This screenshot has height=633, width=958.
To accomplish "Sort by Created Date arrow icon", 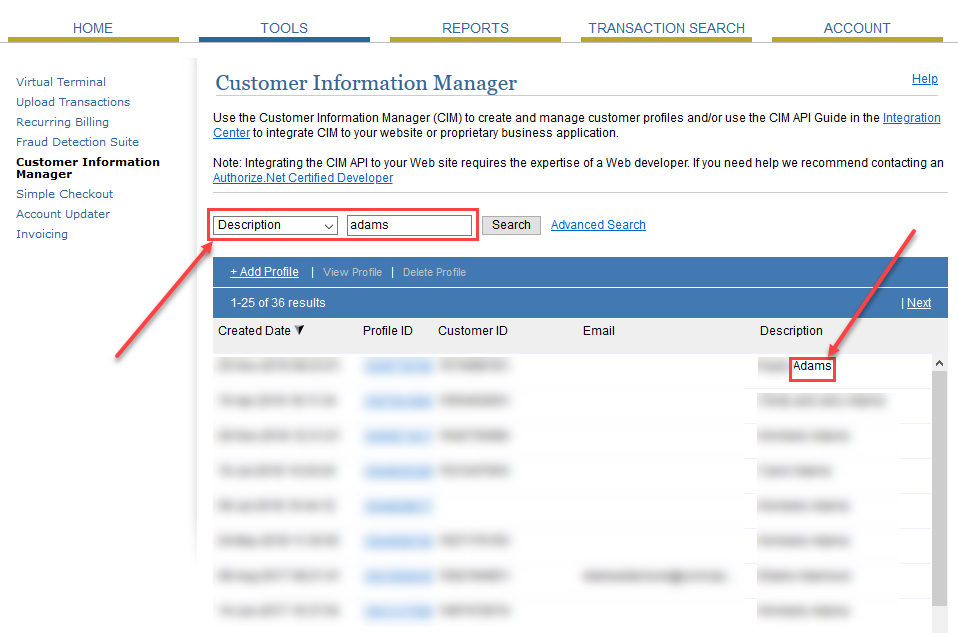I will click(299, 331).
